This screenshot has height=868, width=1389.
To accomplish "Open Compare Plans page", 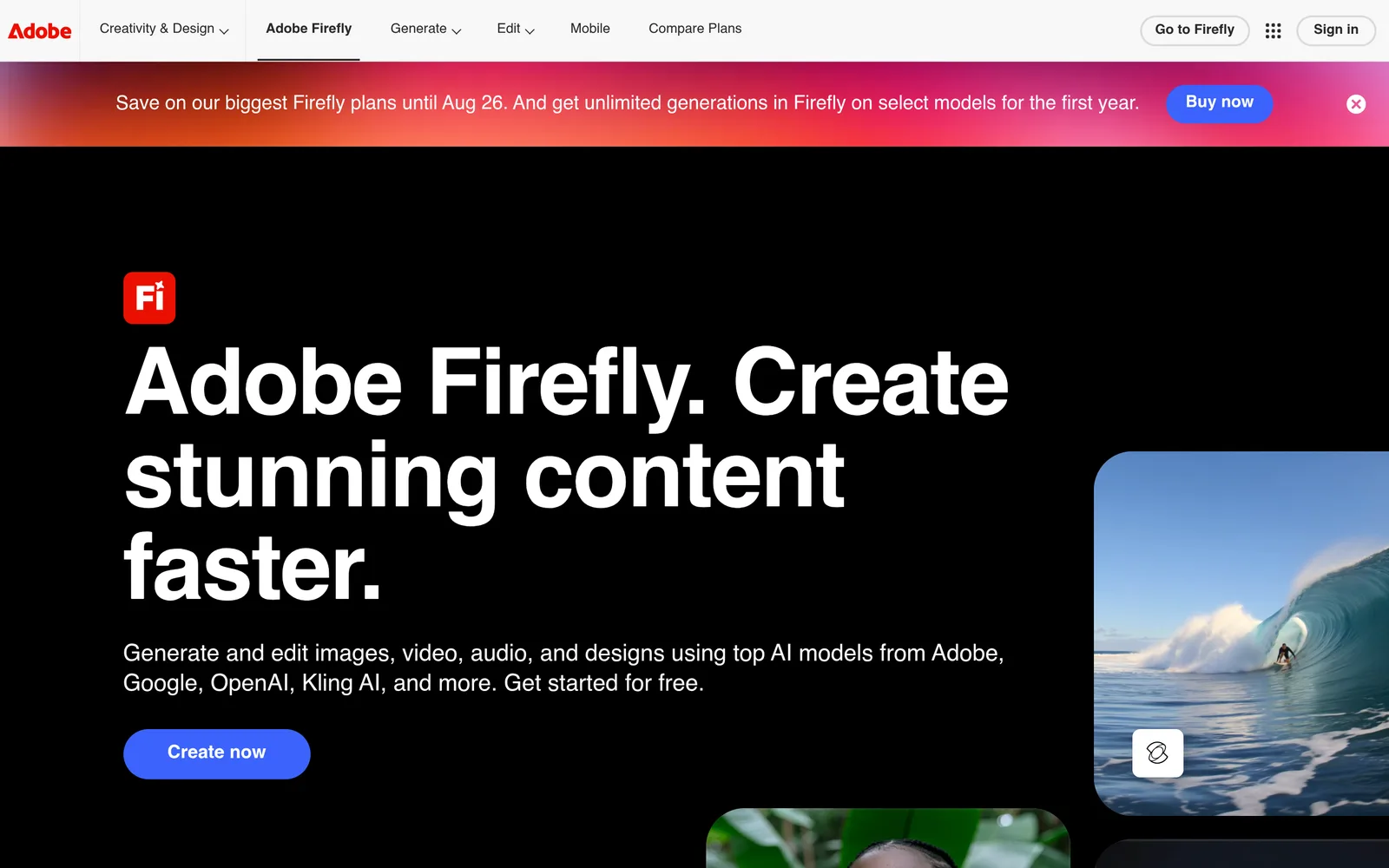I will click(x=695, y=29).
